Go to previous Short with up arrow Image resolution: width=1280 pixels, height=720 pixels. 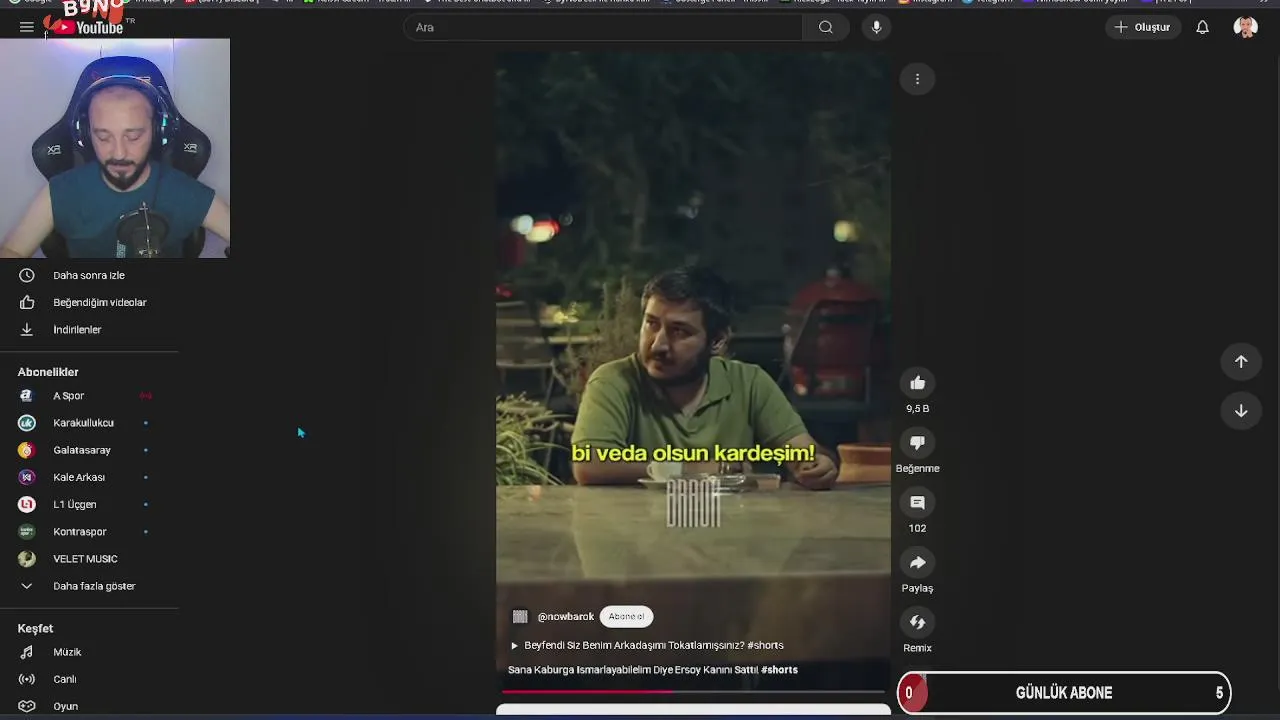click(x=1241, y=362)
